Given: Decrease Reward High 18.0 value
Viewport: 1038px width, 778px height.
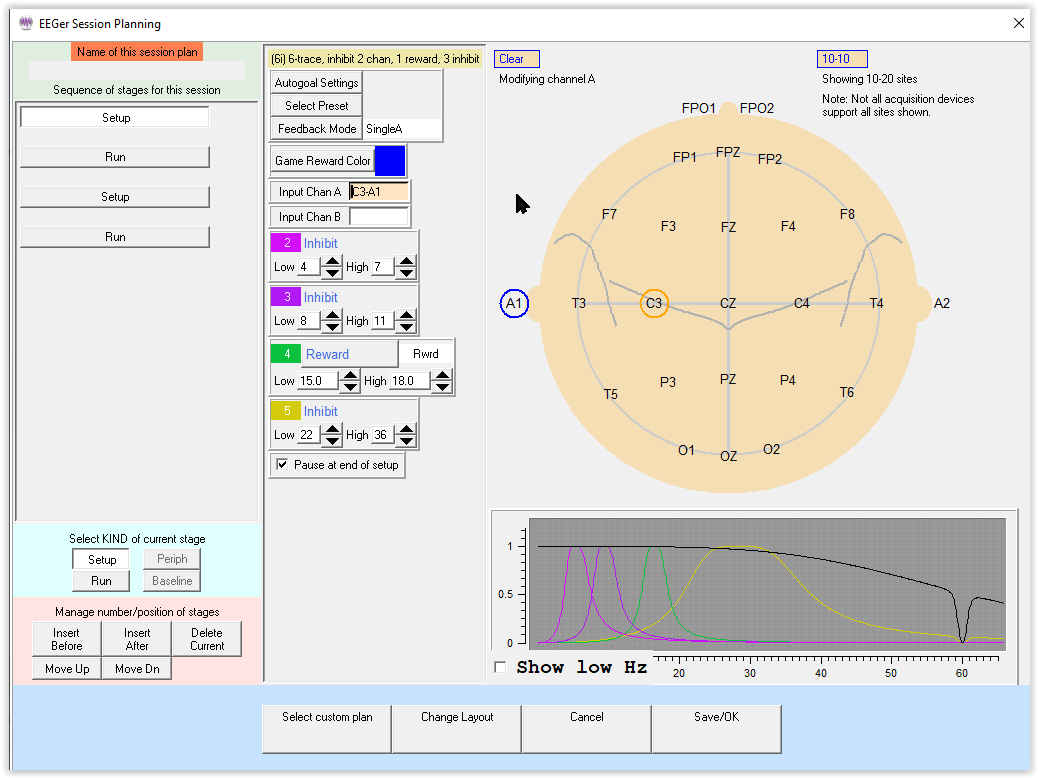Looking at the screenshot, I should [x=442, y=387].
